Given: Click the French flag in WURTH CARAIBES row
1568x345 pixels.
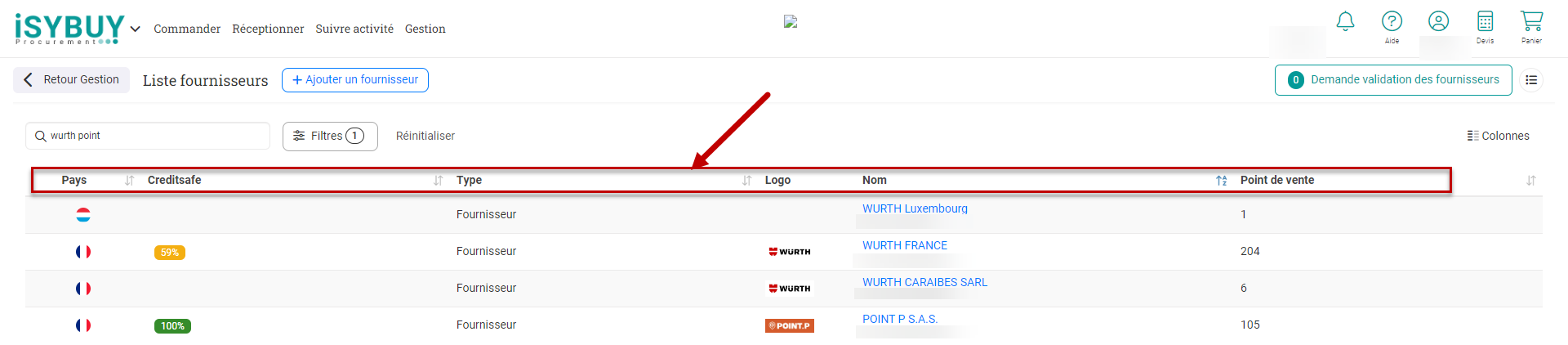Looking at the screenshot, I should [x=83, y=288].
